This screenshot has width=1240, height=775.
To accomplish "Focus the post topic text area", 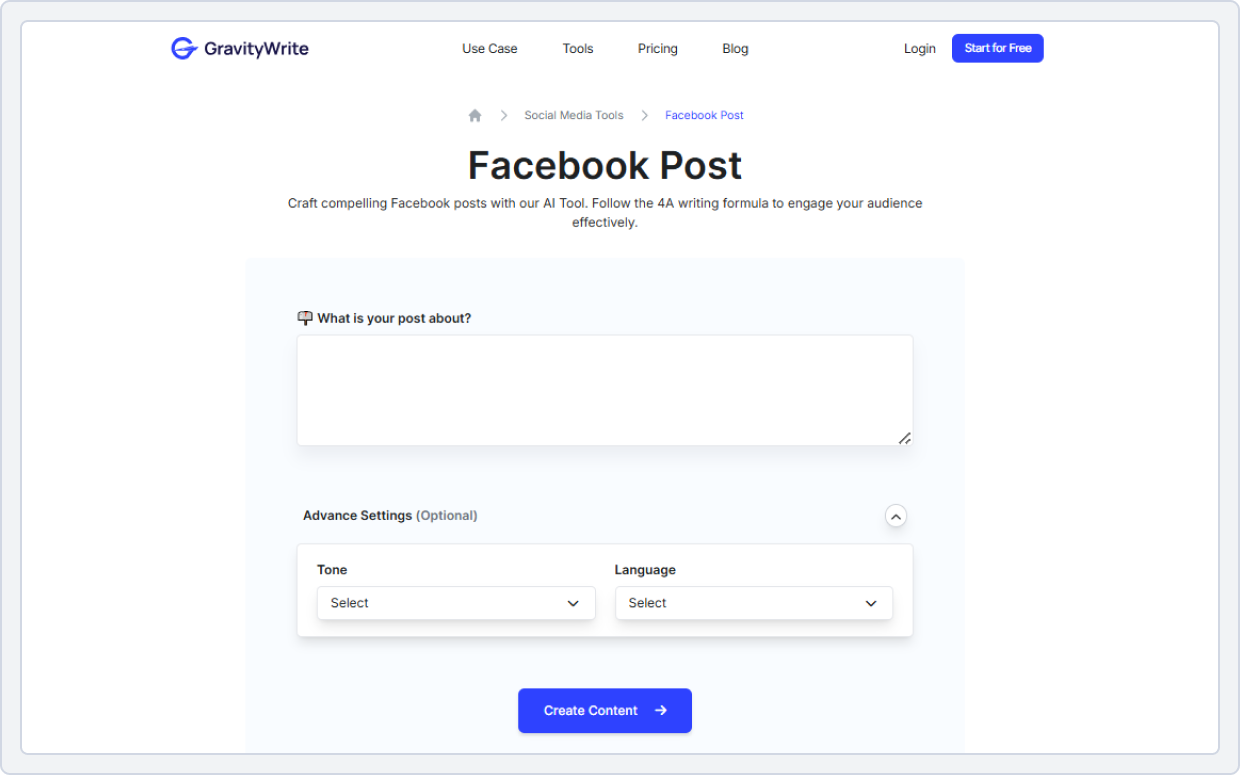I will (x=605, y=390).
